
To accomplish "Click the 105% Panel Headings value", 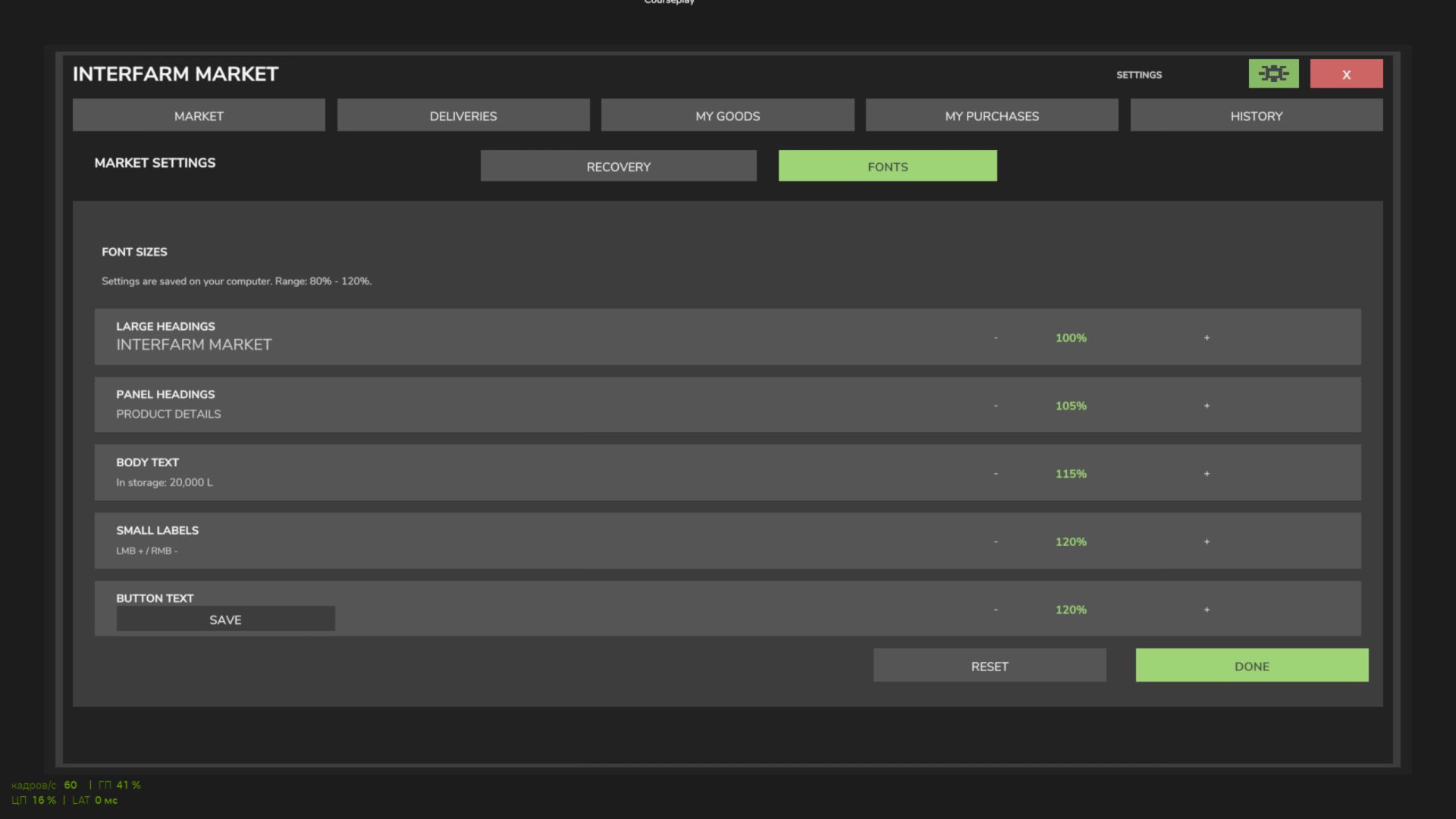I will [1071, 406].
